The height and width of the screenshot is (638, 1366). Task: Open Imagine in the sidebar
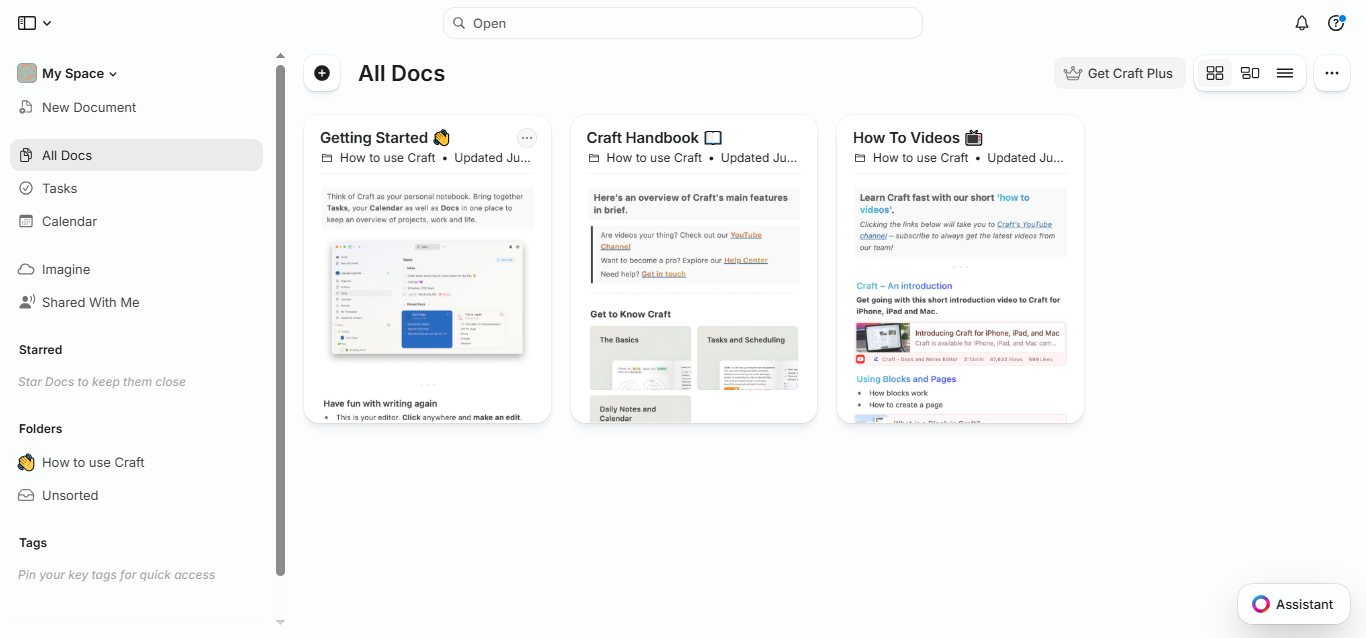tap(137, 269)
